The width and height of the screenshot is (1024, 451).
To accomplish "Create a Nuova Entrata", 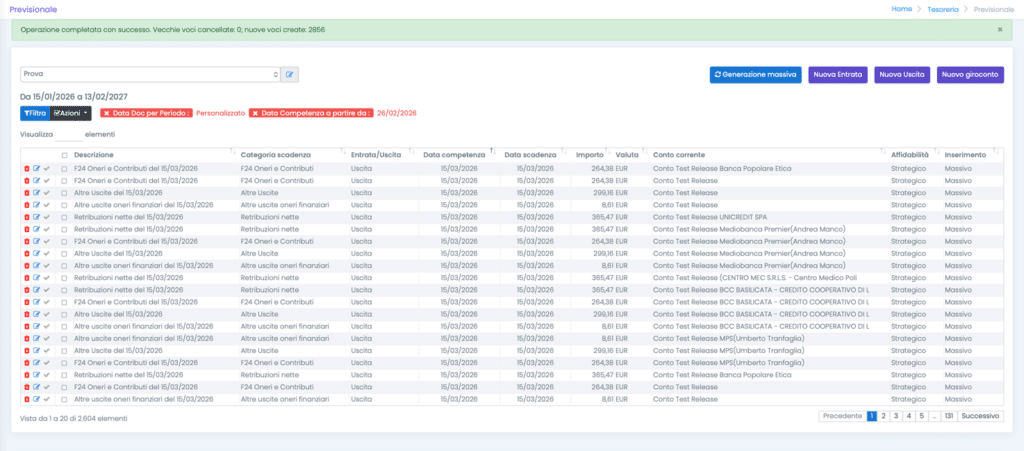I will (x=838, y=74).
